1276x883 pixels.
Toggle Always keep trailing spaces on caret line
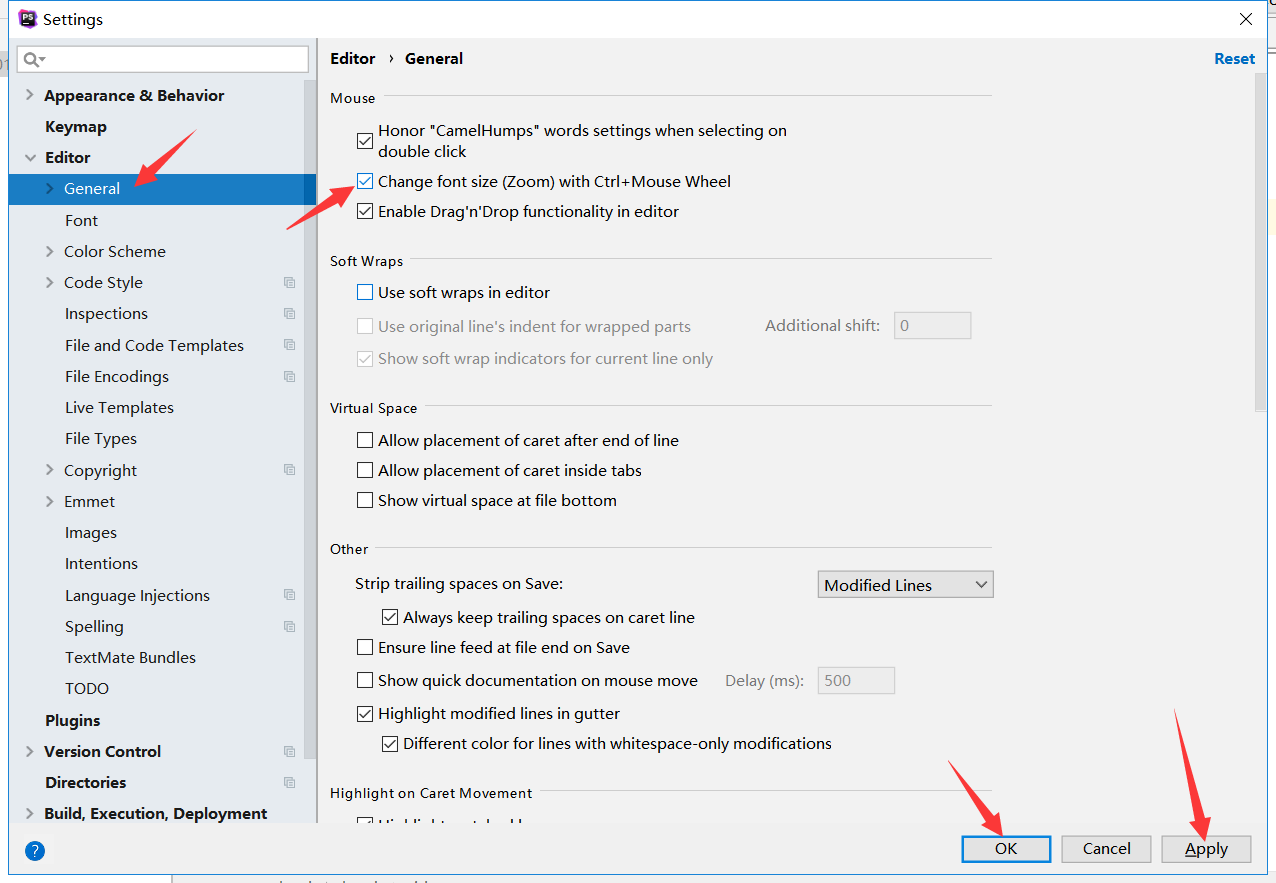pyautogui.click(x=390, y=618)
